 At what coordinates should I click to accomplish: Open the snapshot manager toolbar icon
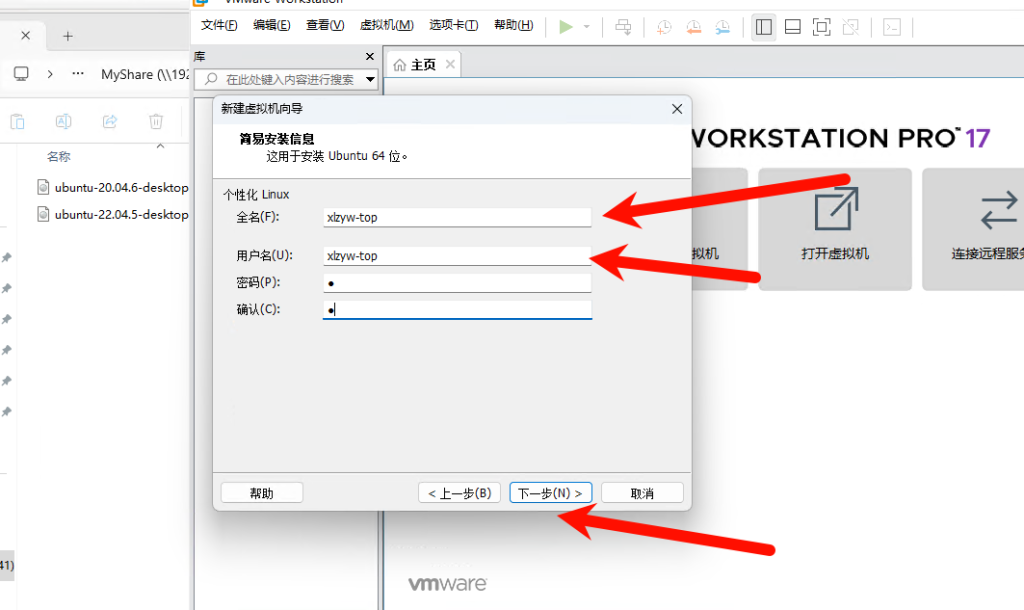click(722, 27)
